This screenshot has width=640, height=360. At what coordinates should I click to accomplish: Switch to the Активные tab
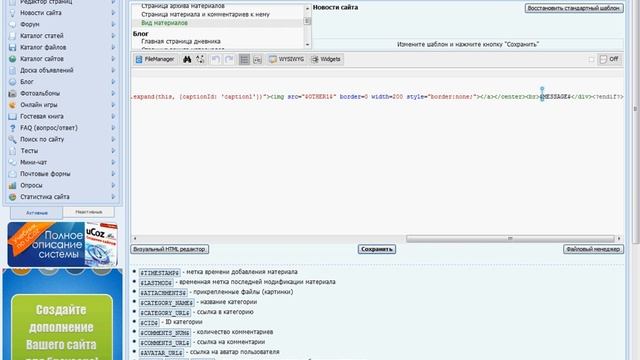click(37, 213)
